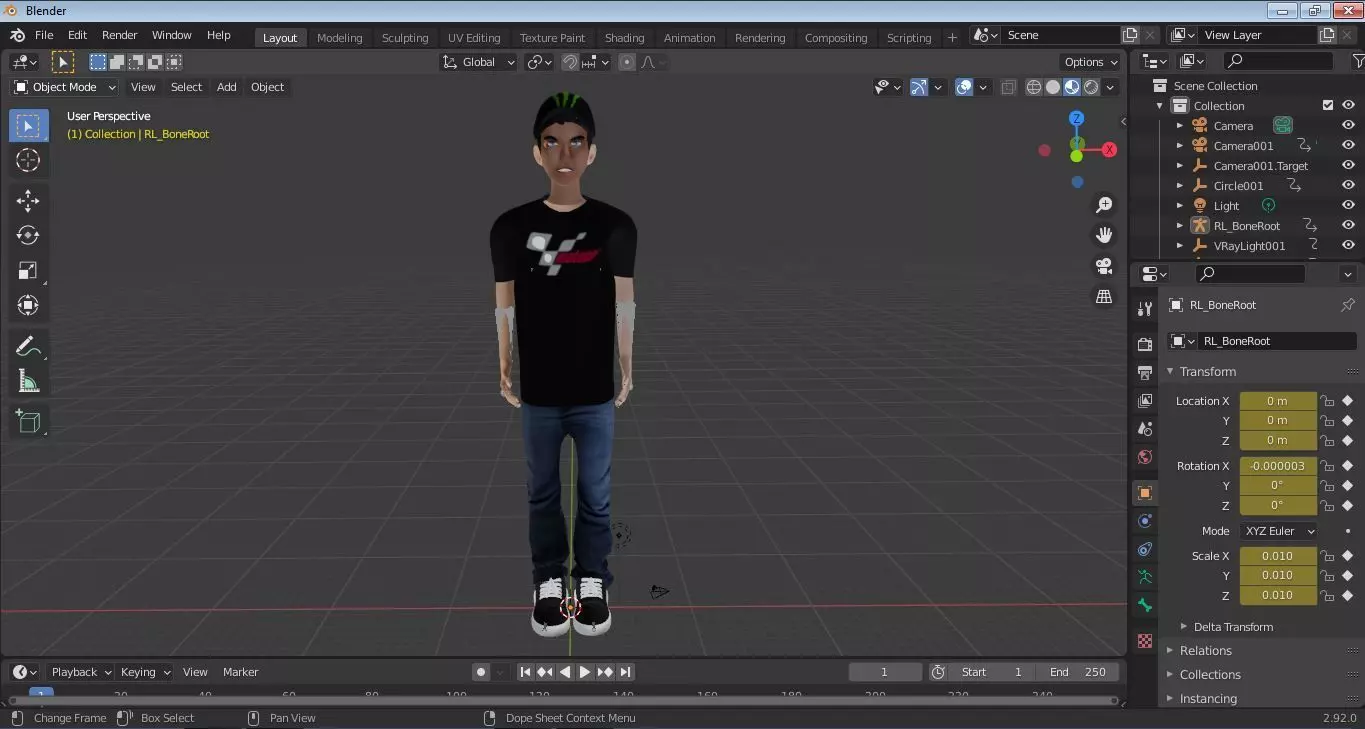The image size is (1365, 729).
Task: Open the Output properties tab
Action: click(1145, 373)
